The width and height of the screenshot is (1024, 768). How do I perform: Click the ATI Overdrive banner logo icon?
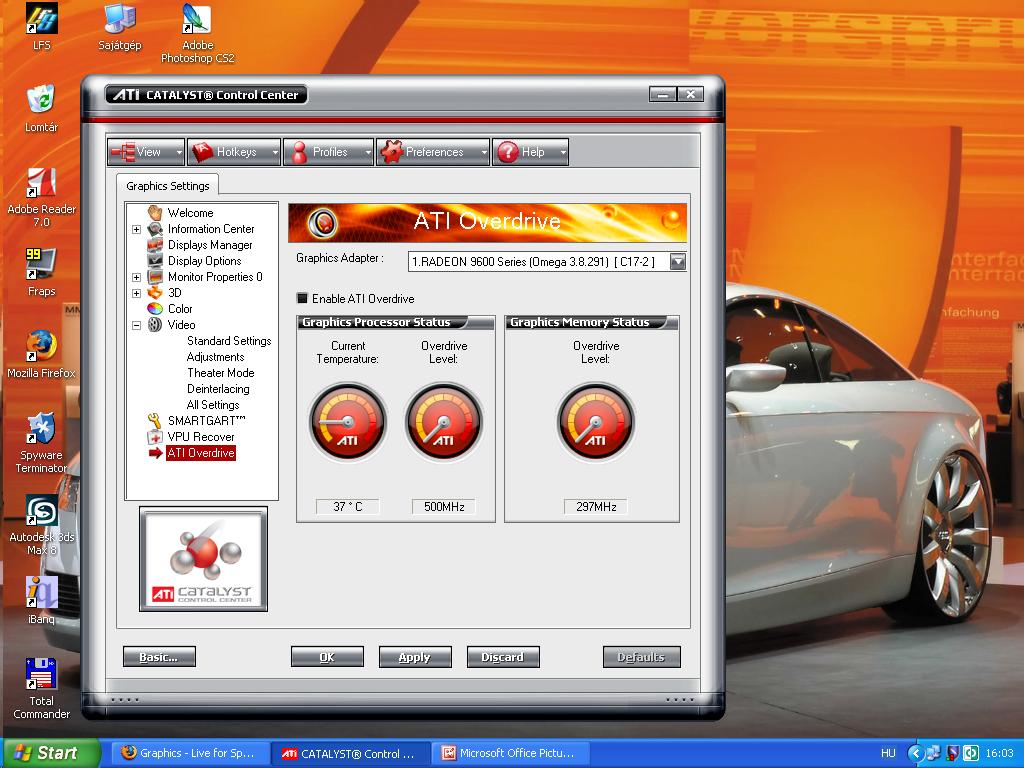coord(323,223)
